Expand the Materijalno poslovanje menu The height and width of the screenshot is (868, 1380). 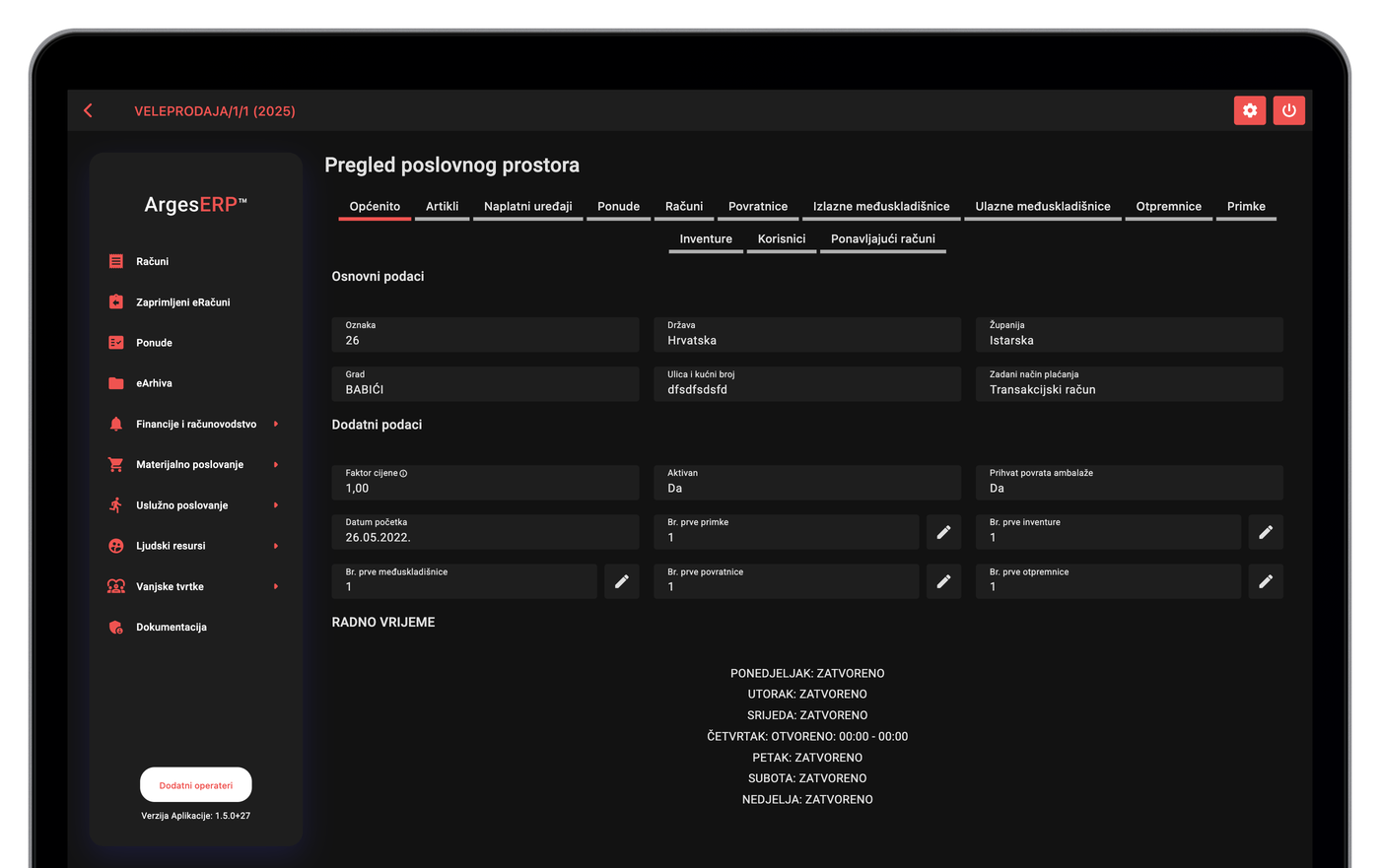point(193,464)
